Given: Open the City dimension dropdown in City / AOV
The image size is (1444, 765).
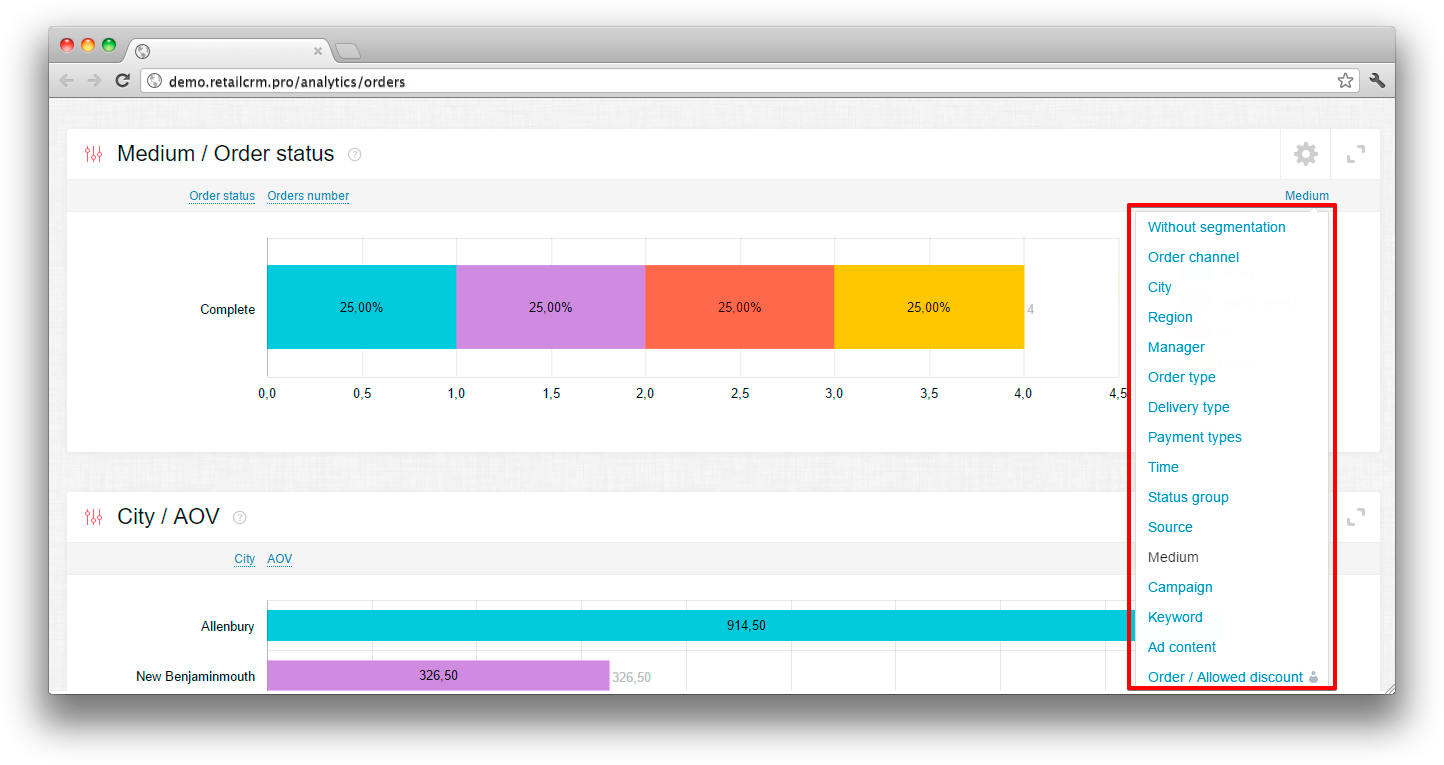Looking at the screenshot, I should pyautogui.click(x=245, y=559).
